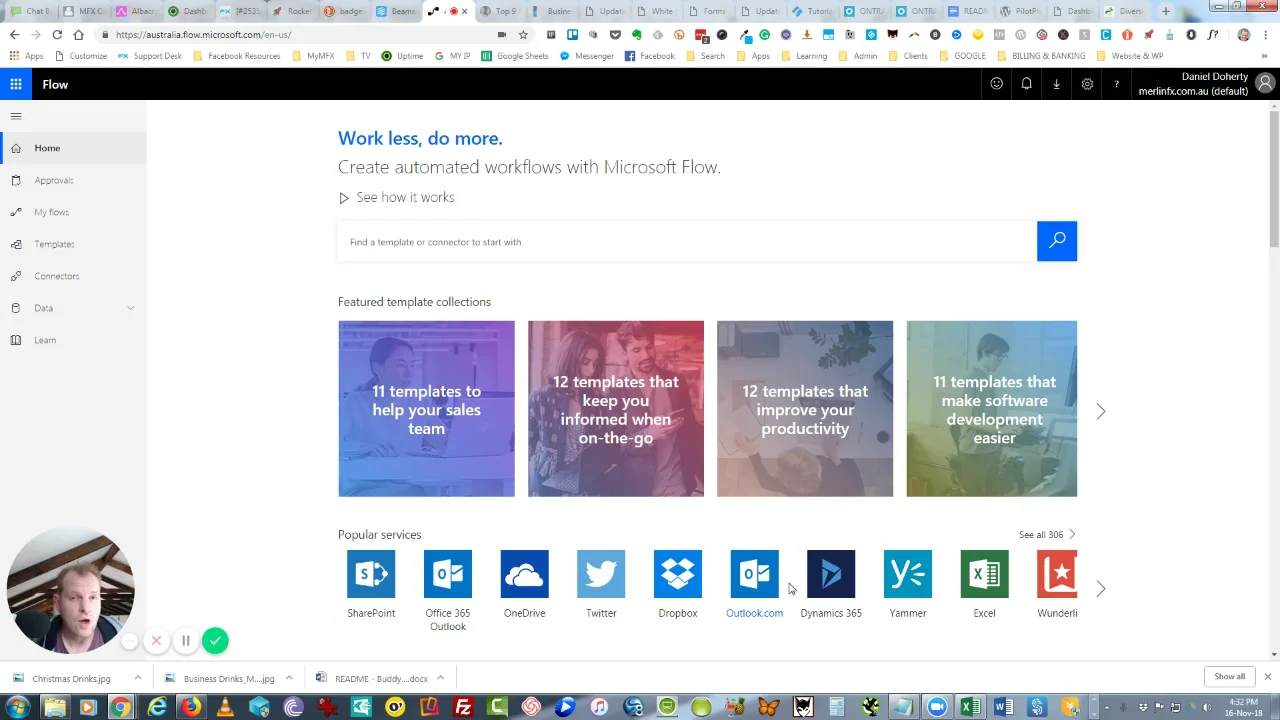Open dropdown for Christmas Drinks.jpg download

click(138, 678)
